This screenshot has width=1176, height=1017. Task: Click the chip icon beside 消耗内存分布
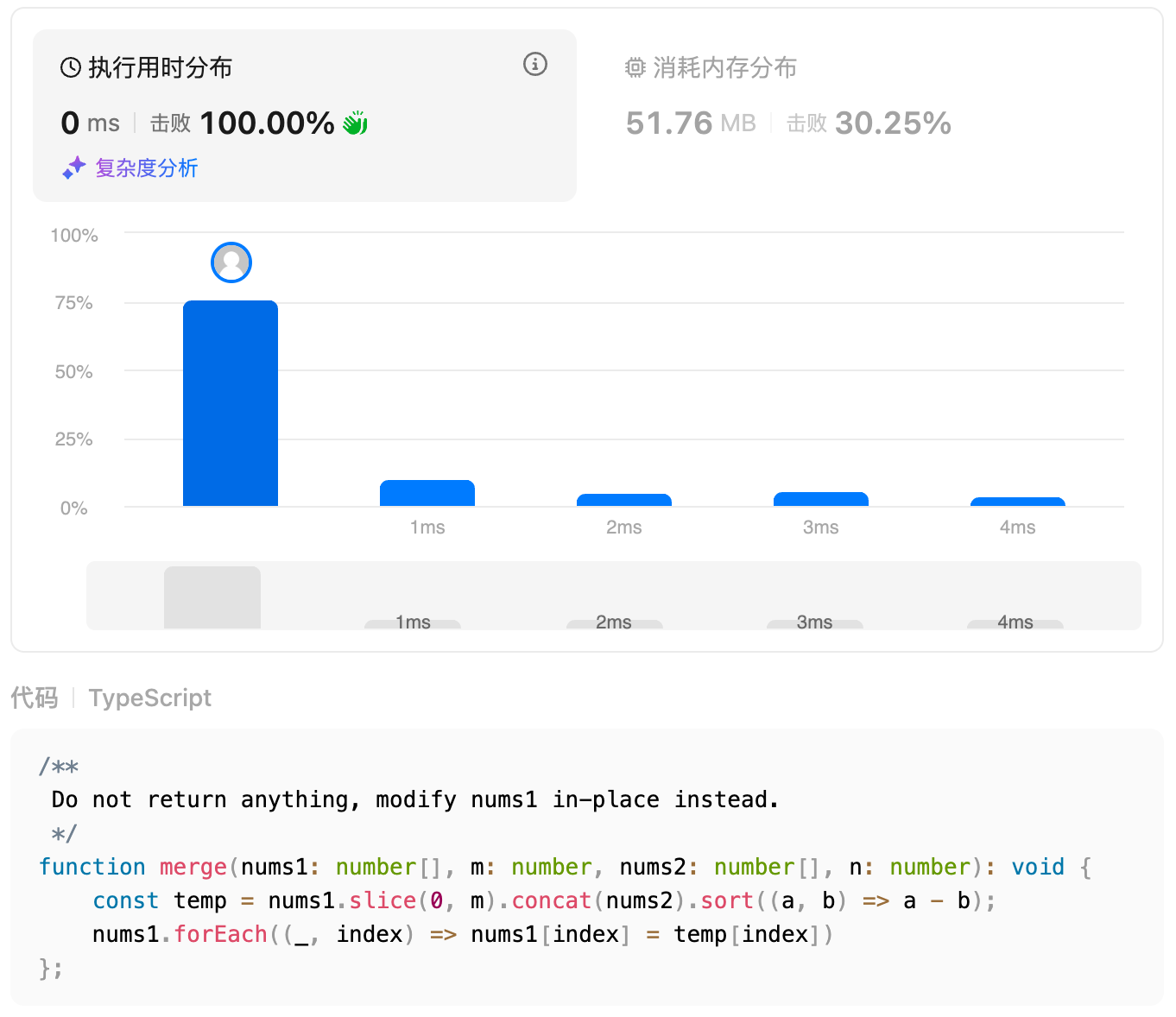click(635, 67)
